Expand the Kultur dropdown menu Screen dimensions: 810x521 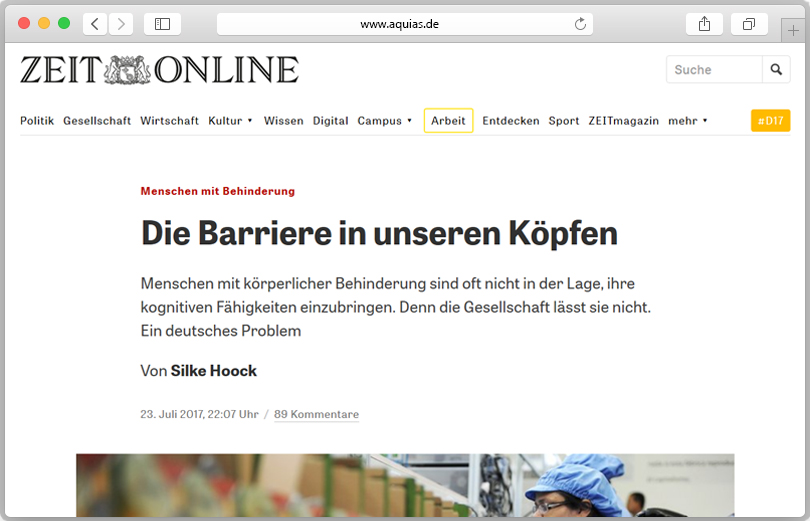tap(230, 120)
